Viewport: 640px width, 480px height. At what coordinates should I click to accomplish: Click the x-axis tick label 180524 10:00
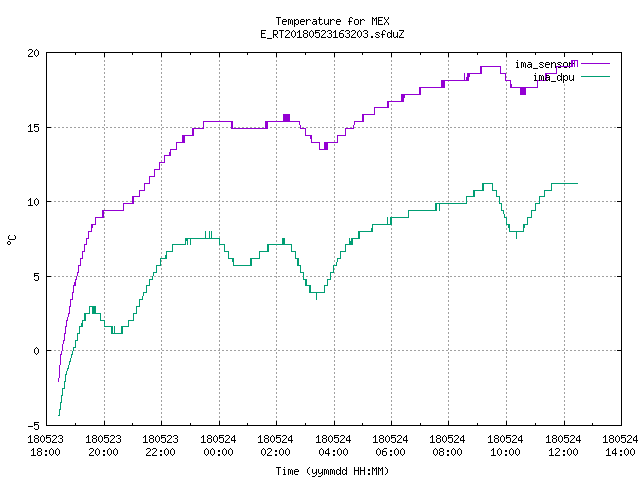(x=506, y=446)
